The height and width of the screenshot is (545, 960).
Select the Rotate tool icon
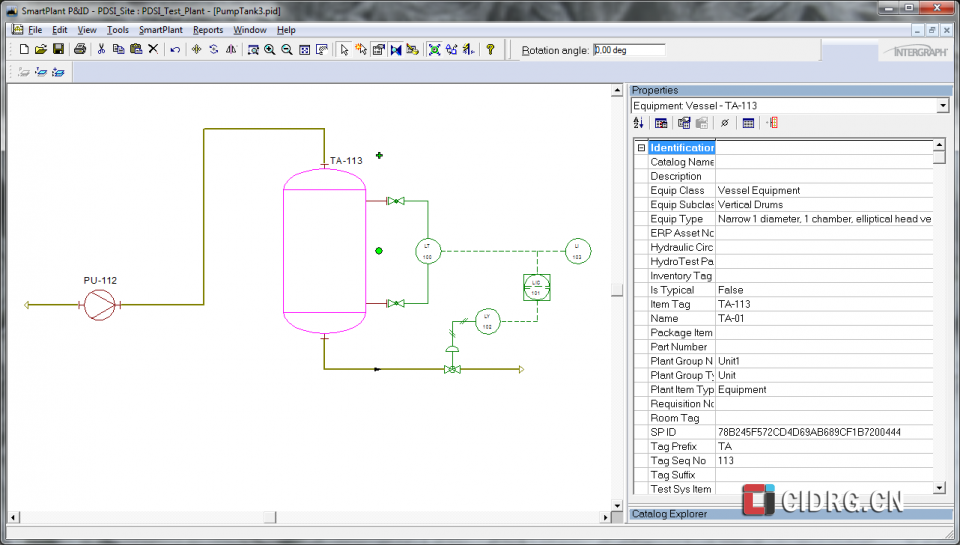(x=214, y=50)
